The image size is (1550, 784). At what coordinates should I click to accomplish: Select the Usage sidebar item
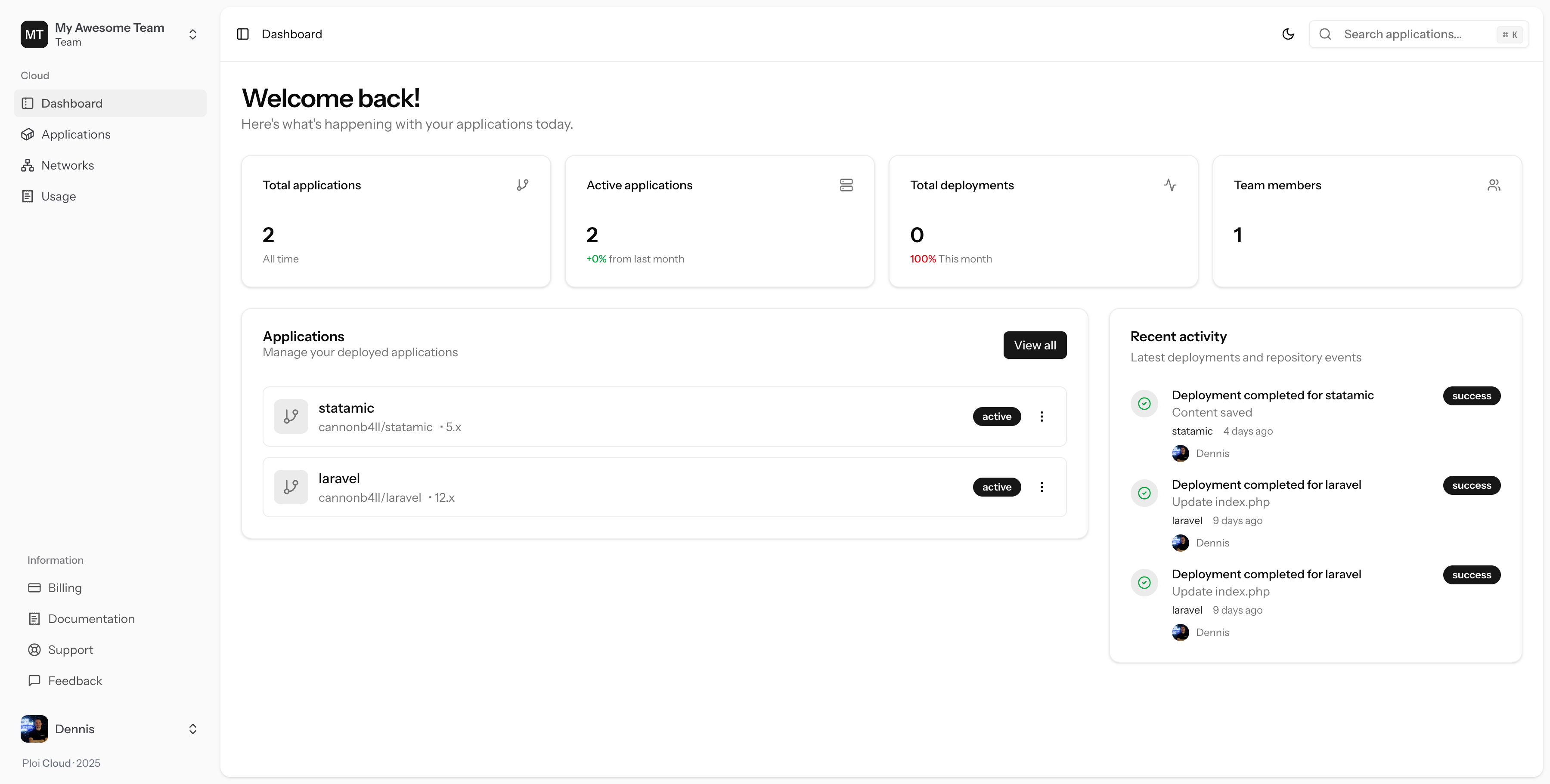[59, 197]
